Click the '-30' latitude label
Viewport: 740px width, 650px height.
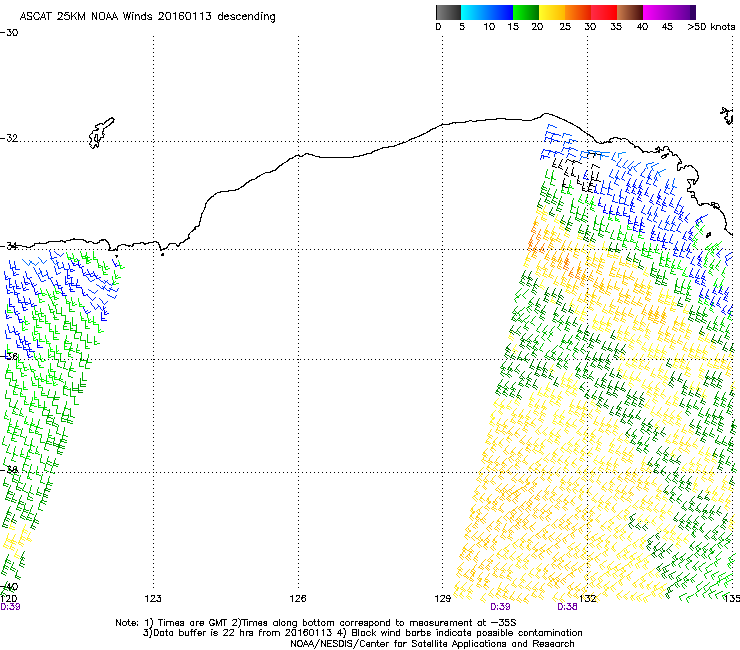(9, 33)
